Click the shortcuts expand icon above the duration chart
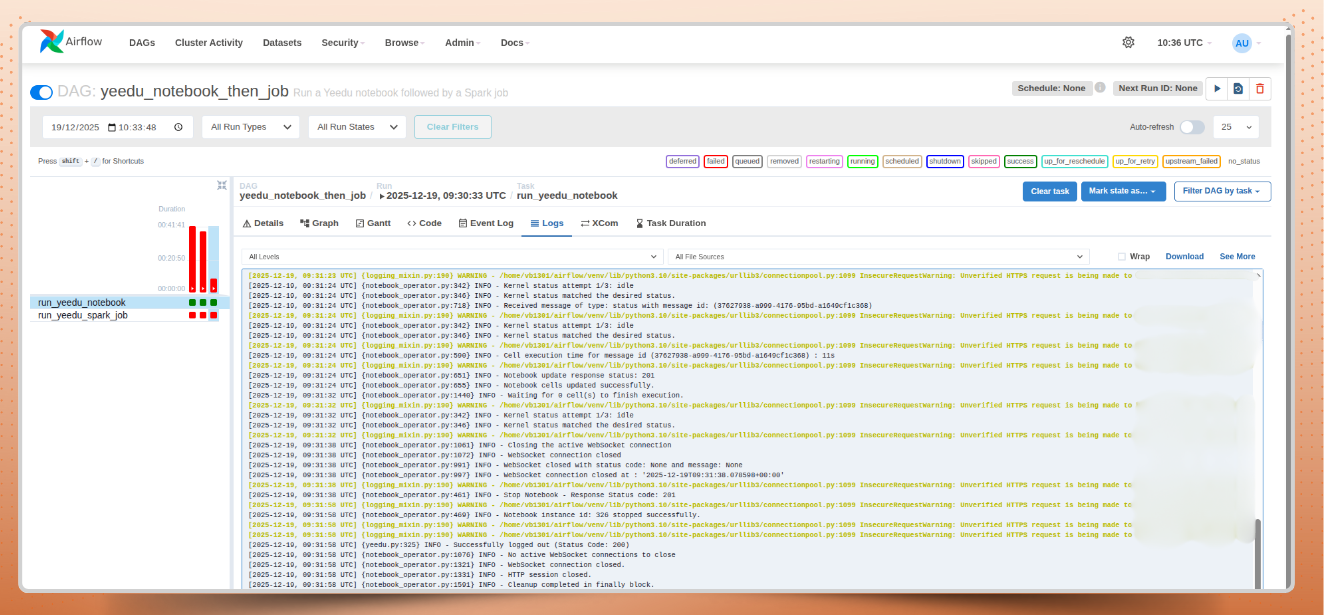 tap(222, 185)
